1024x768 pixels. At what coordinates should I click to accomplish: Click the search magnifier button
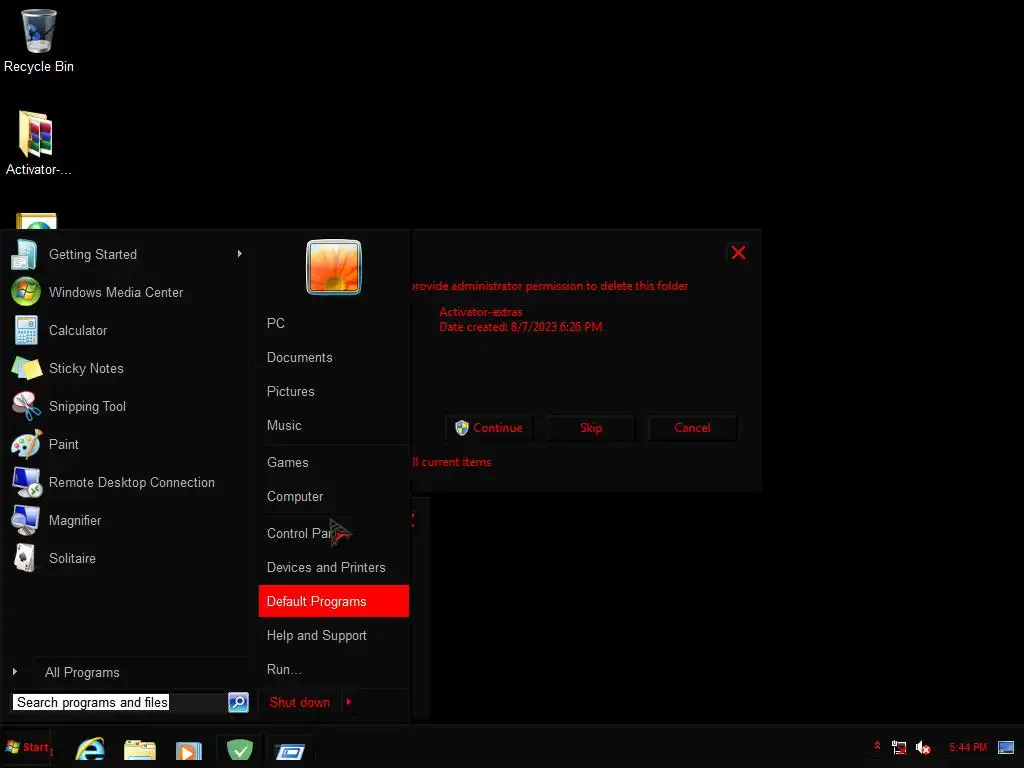coord(238,702)
